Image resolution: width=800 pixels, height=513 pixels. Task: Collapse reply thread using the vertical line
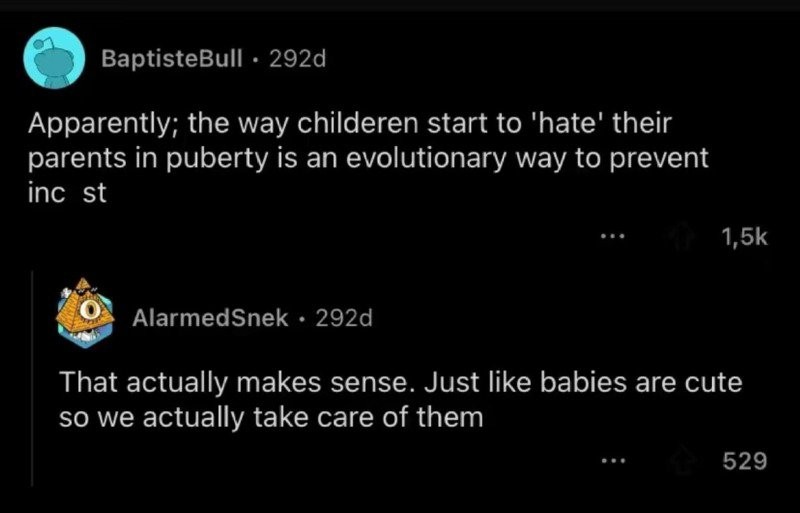(x=33, y=378)
